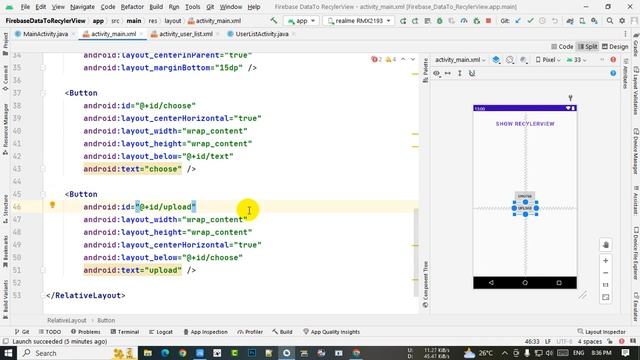Open the API 33 version dropdown

pyautogui.click(x=576, y=60)
